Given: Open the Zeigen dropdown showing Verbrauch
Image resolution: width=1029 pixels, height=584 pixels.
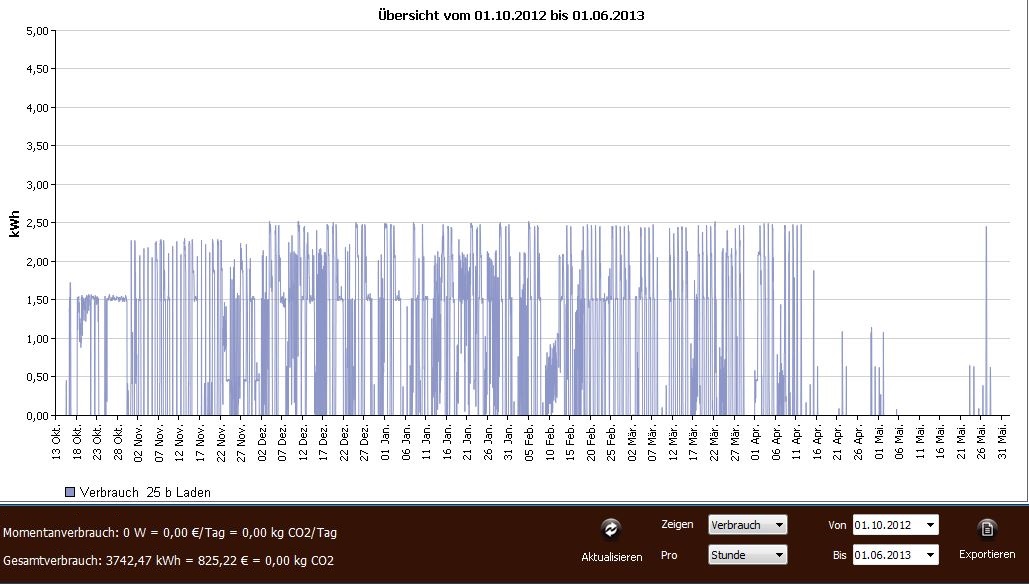Looking at the screenshot, I should pos(746,525).
